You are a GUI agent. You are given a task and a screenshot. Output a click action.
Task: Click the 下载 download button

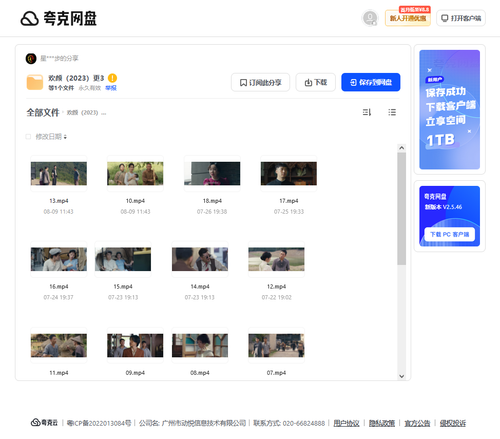[315, 82]
